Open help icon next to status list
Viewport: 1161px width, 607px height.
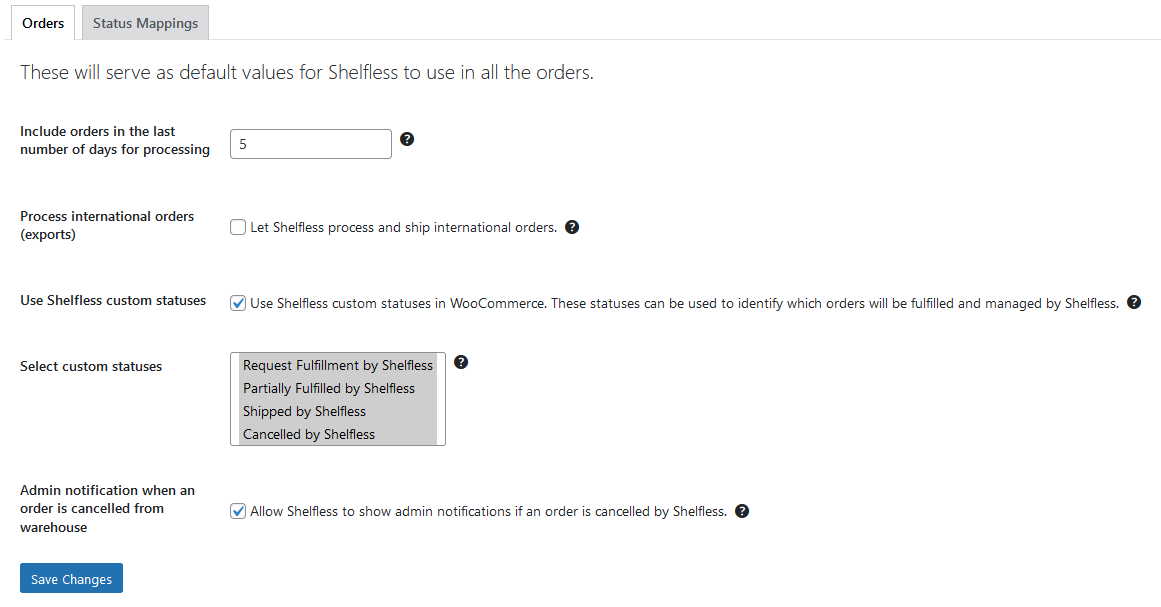point(461,362)
